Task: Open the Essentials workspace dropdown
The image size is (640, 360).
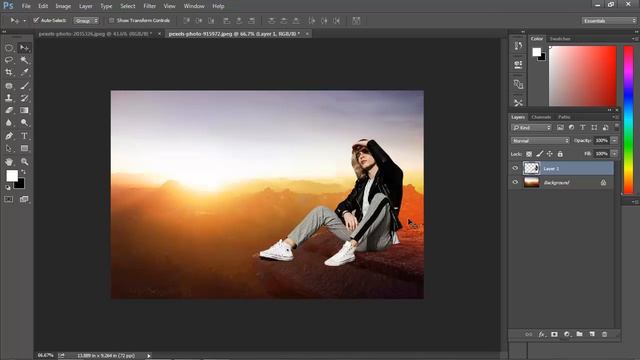Action: [x=609, y=20]
